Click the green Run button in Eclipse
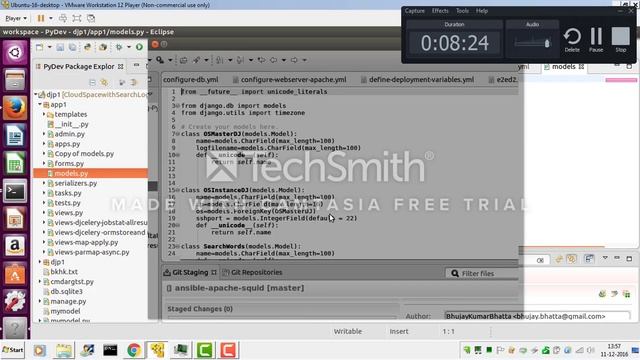 click(x=139, y=47)
